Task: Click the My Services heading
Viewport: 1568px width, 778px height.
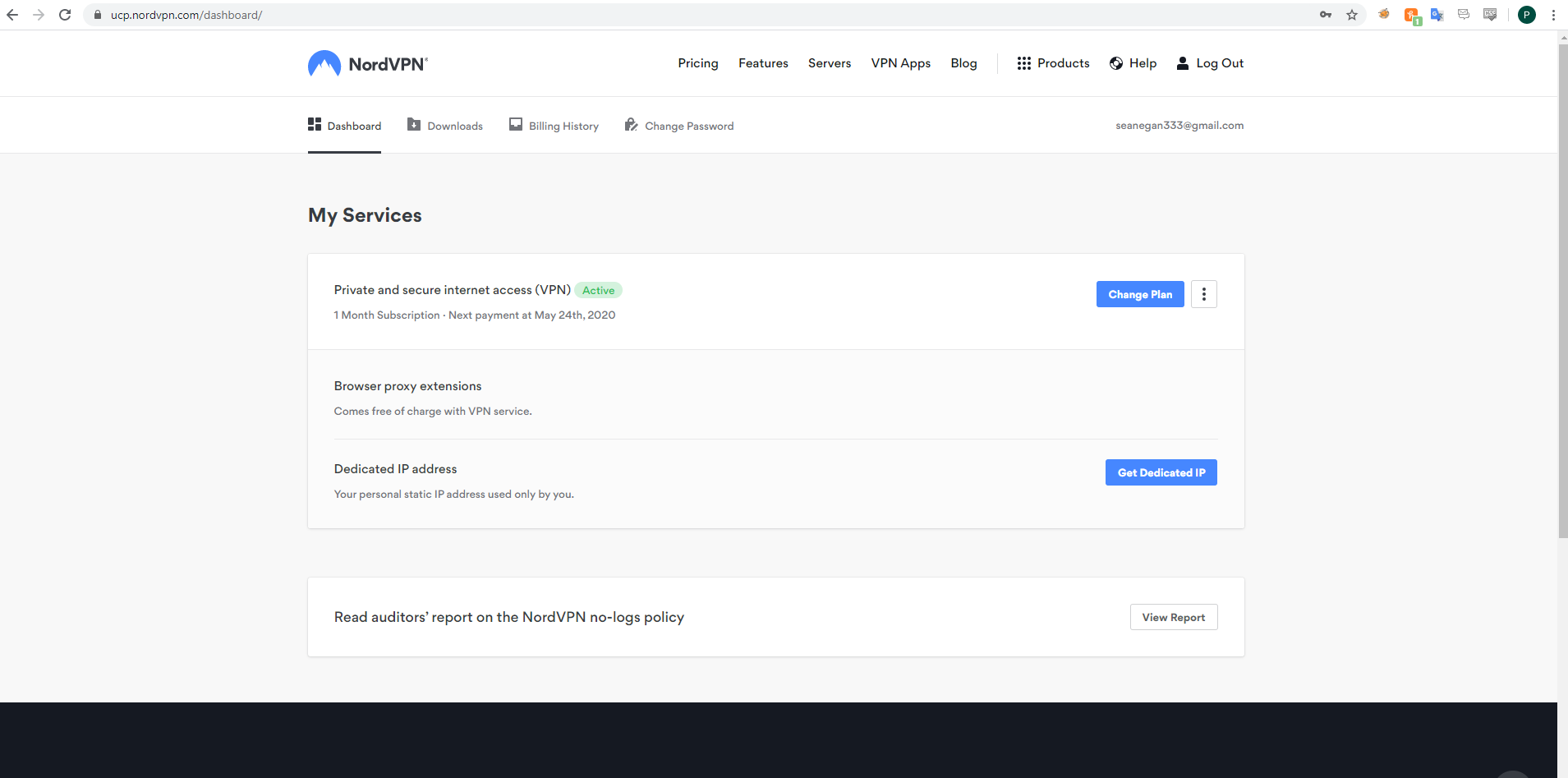Action: pos(365,215)
